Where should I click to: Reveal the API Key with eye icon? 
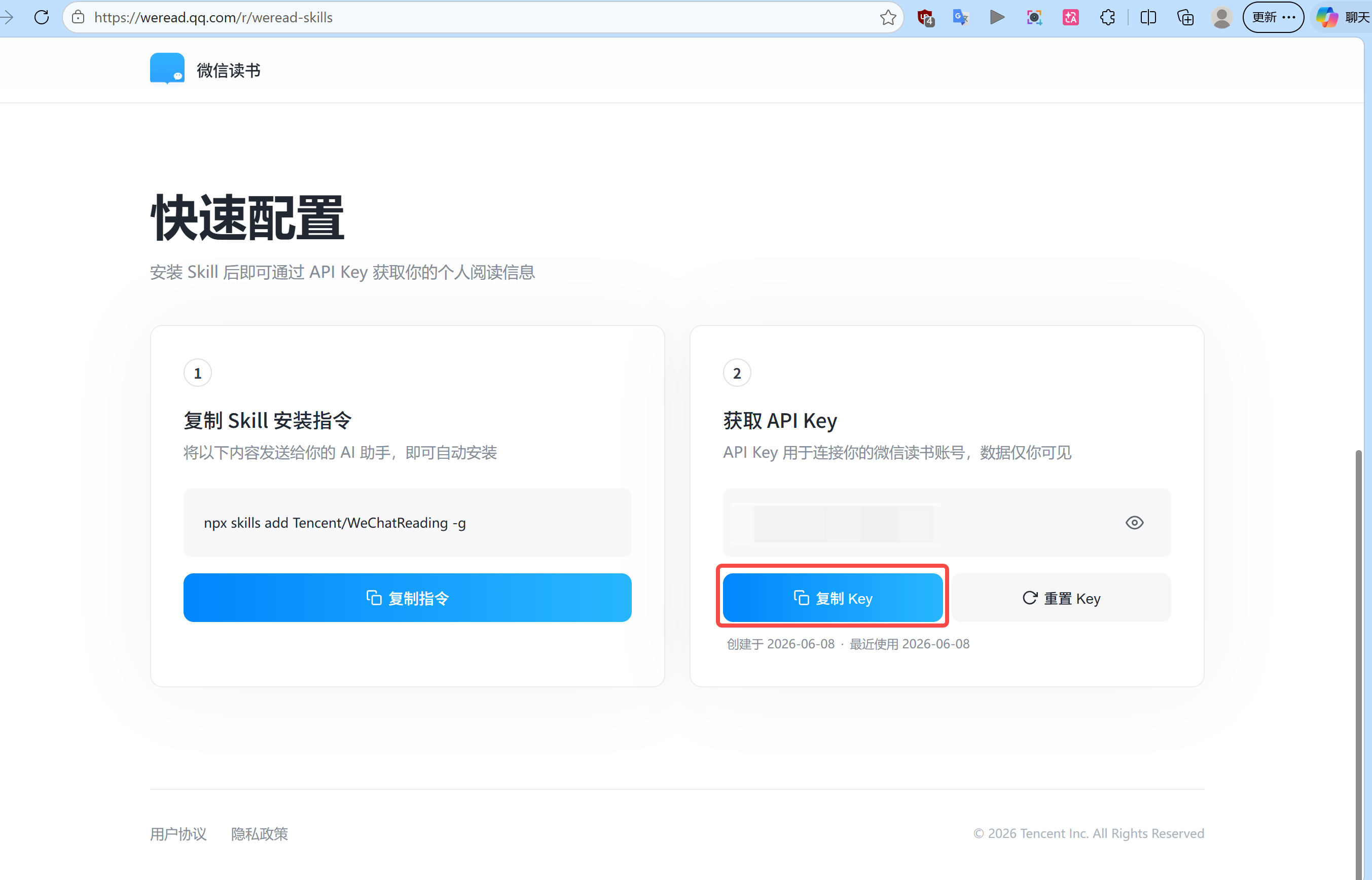1134,522
